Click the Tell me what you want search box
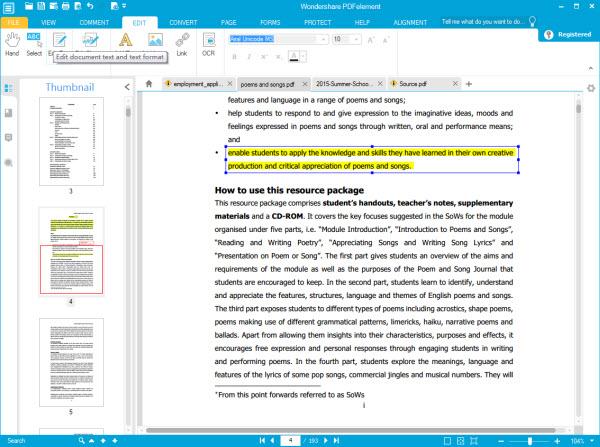 tap(483, 22)
